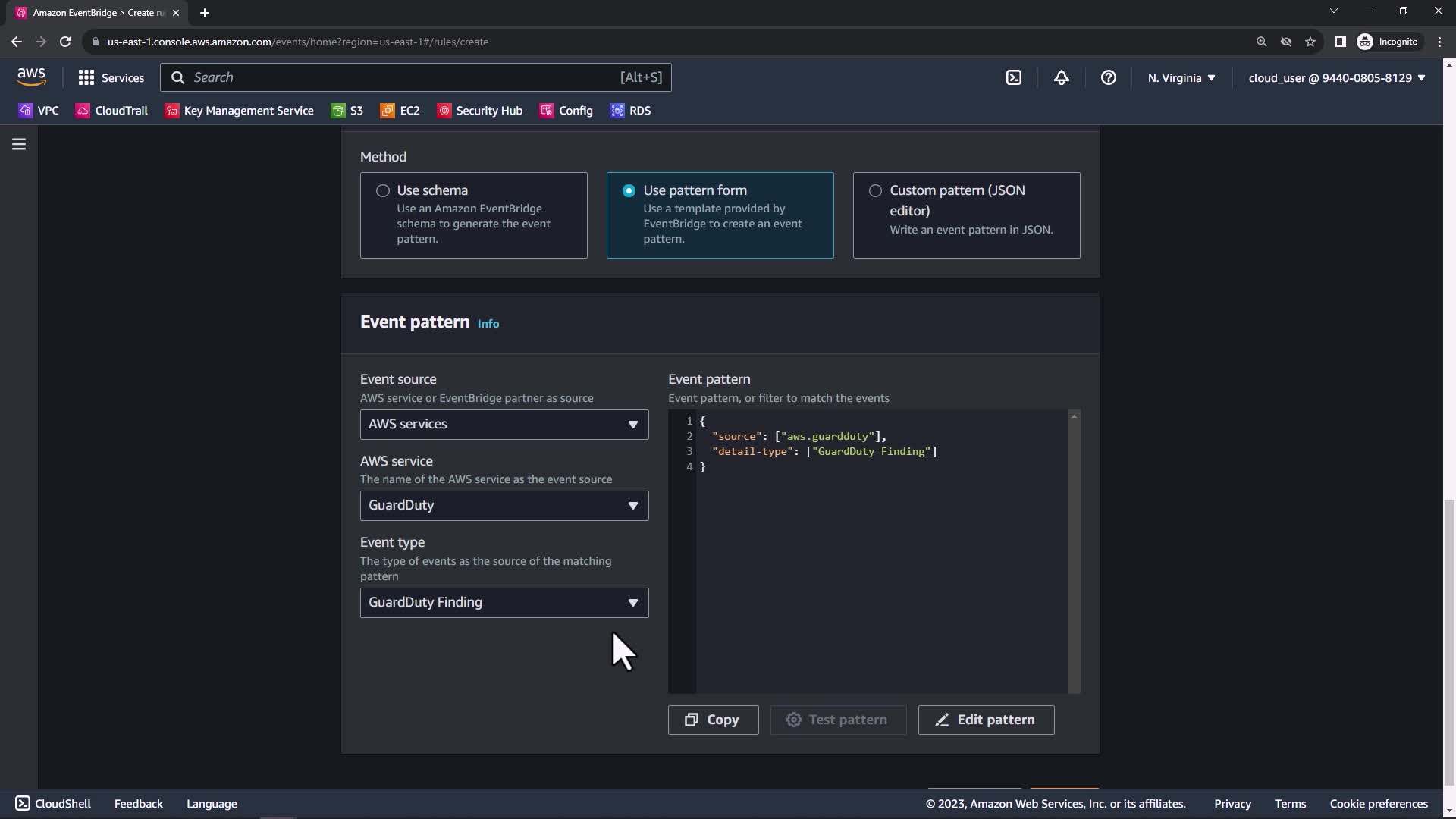Select the Use schema radio option

click(x=383, y=191)
